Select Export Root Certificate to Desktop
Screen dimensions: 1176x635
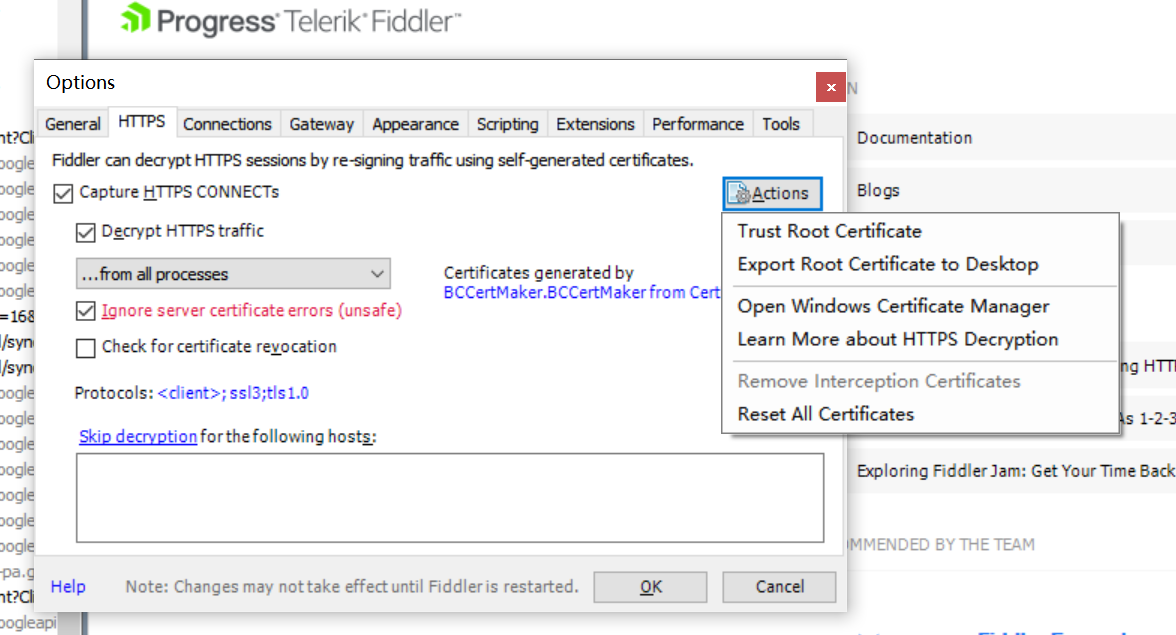(x=888, y=264)
